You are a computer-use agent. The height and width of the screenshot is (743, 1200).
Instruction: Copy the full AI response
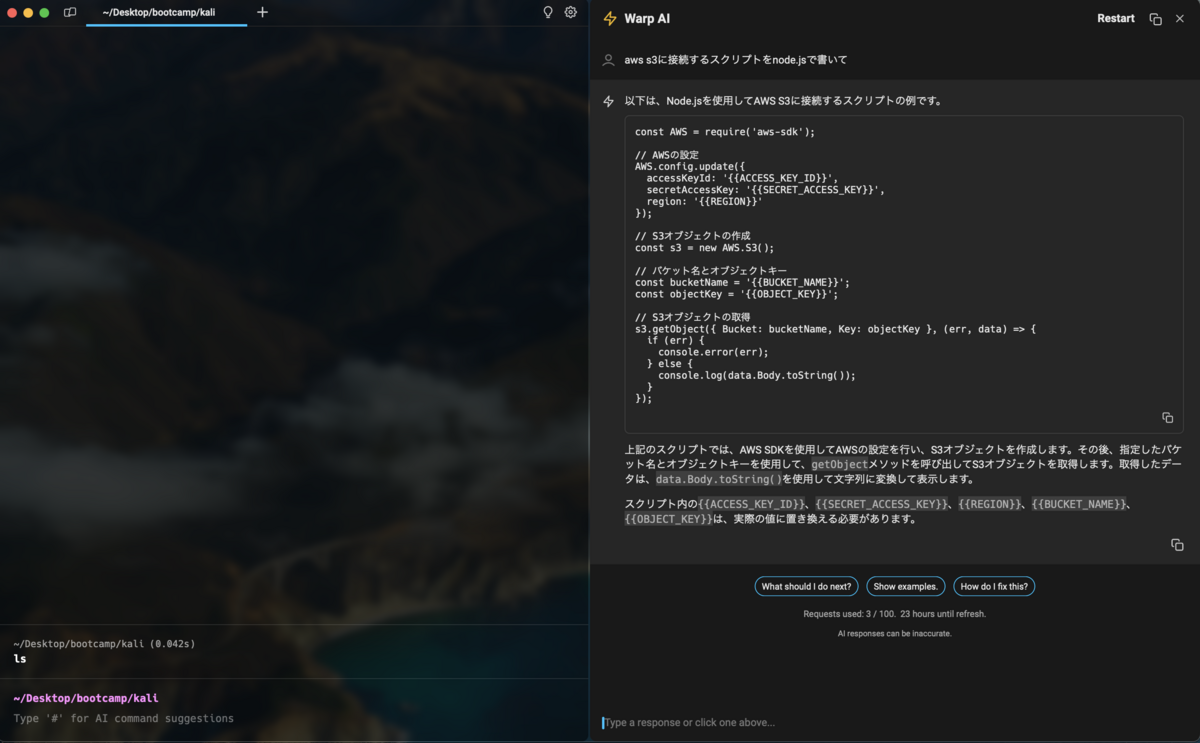pos(1177,544)
